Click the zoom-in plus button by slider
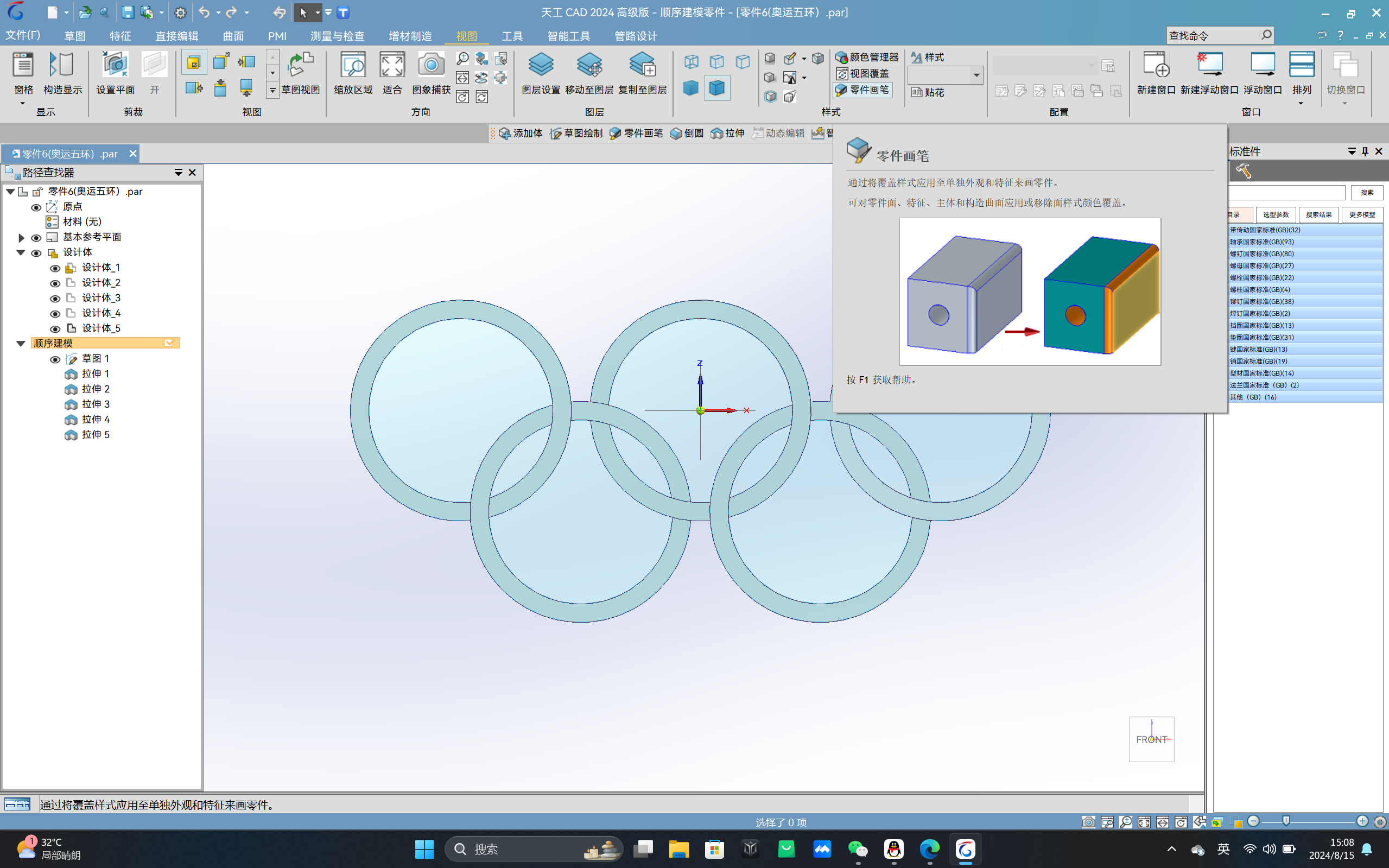This screenshot has height=868, width=1389. coord(1362,821)
